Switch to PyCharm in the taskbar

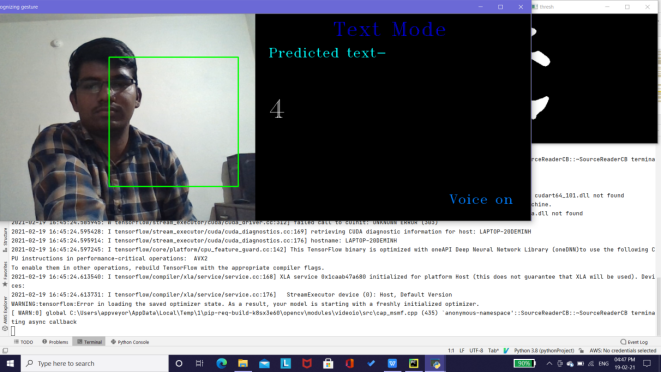(x=414, y=363)
